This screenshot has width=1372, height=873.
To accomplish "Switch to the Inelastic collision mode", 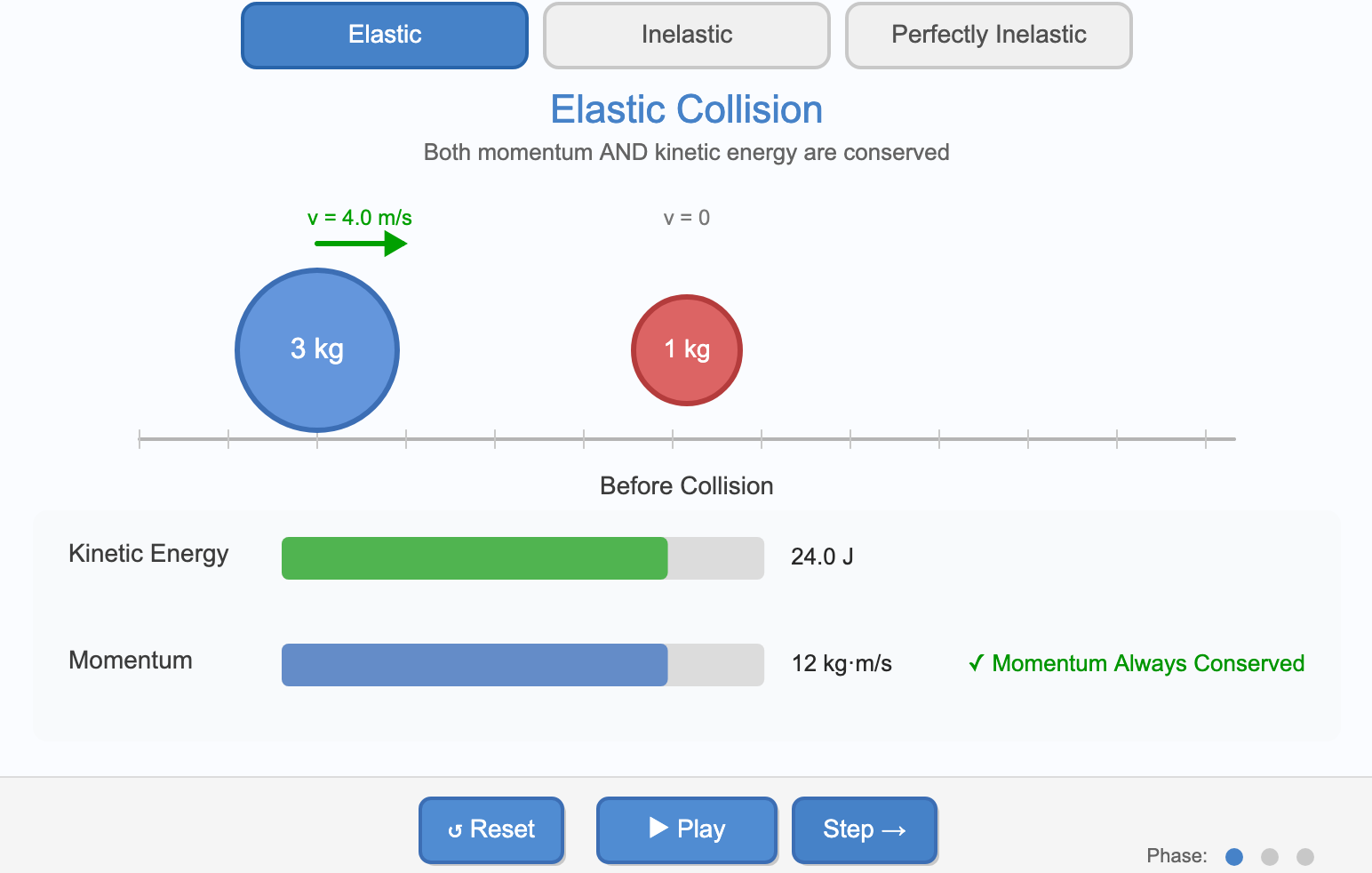I will [685, 35].
